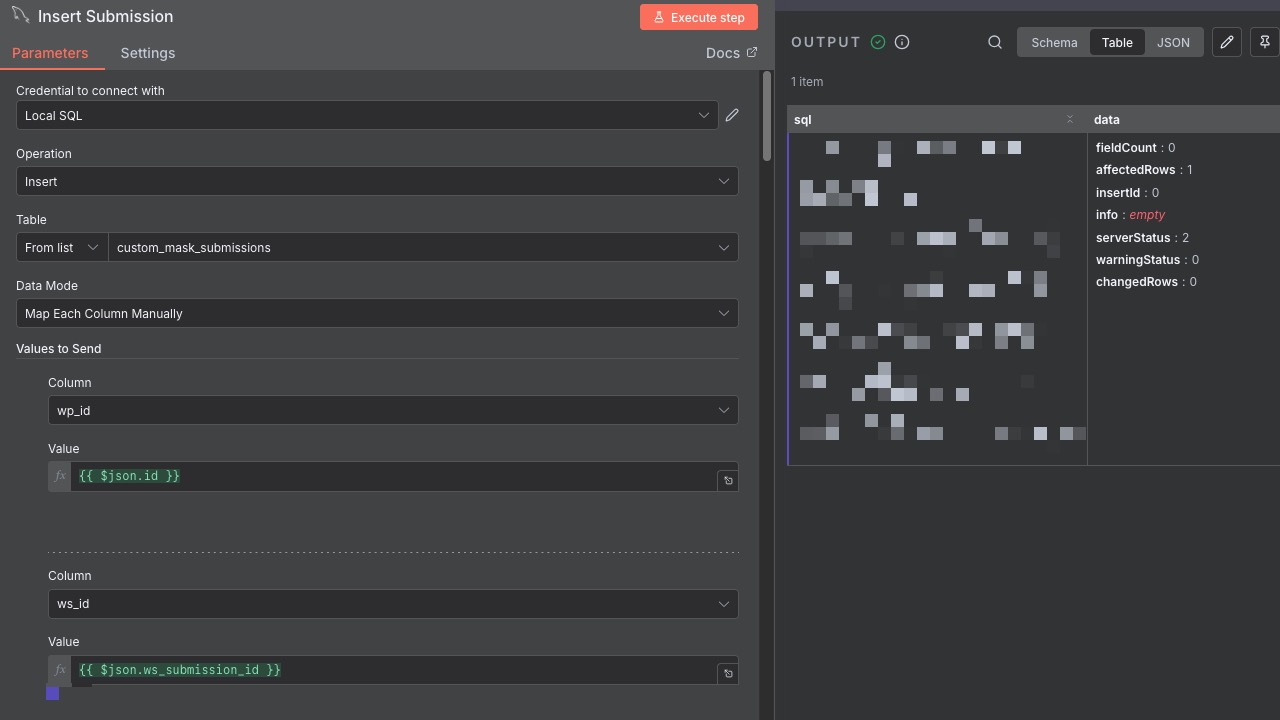Switch output view to JSON
The height and width of the screenshot is (720, 1280).
pos(1173,42)
